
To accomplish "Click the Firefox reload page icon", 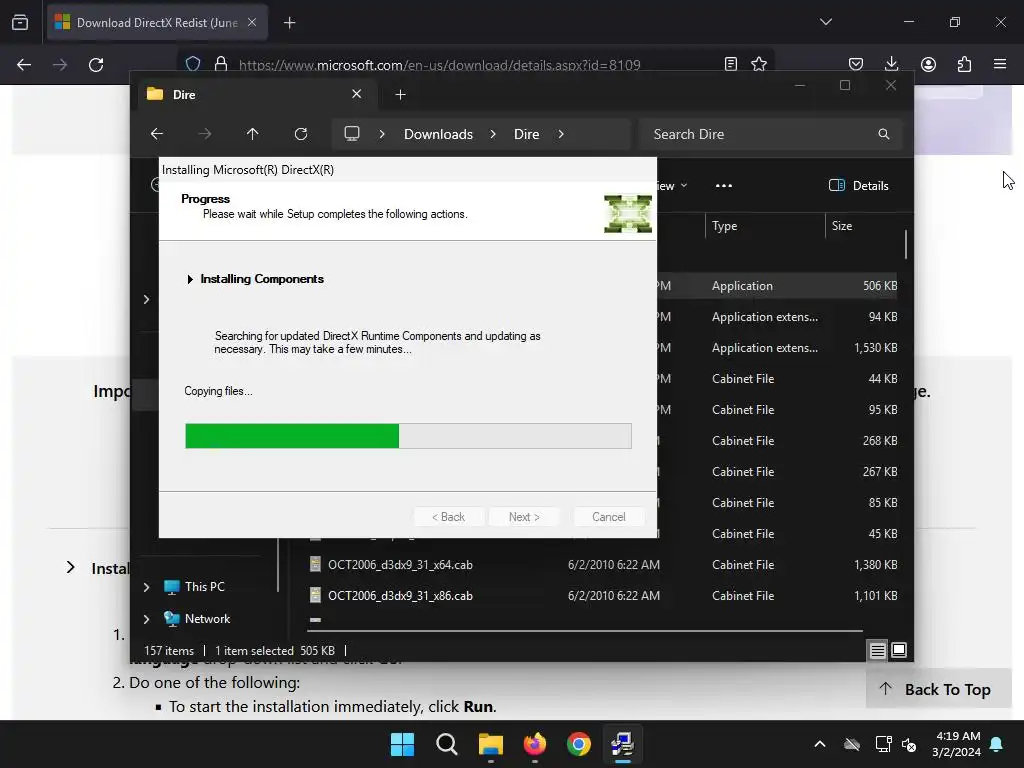I will (96, 65).
